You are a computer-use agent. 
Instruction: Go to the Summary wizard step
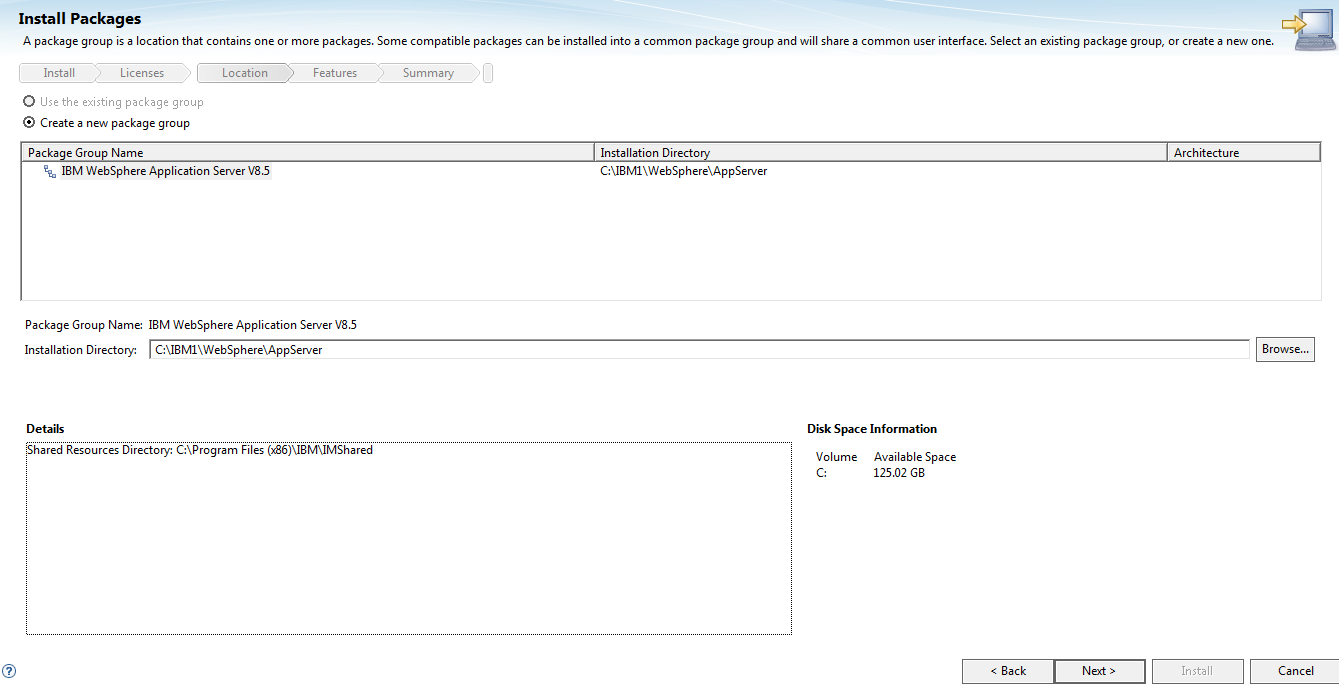[428, 73]
